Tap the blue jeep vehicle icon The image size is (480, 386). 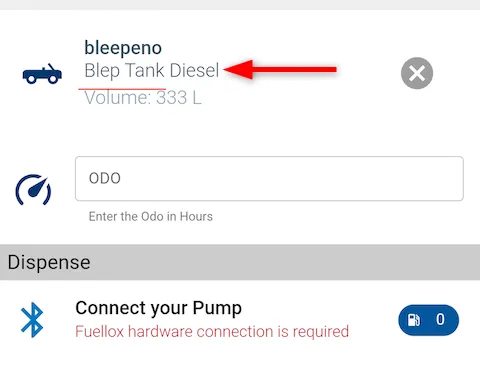tap(42, 73)
